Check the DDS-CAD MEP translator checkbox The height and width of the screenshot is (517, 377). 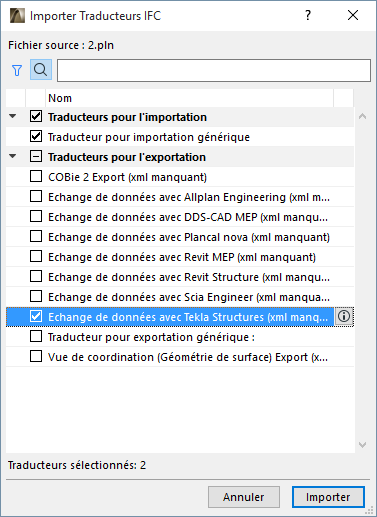tap(36, 216)
